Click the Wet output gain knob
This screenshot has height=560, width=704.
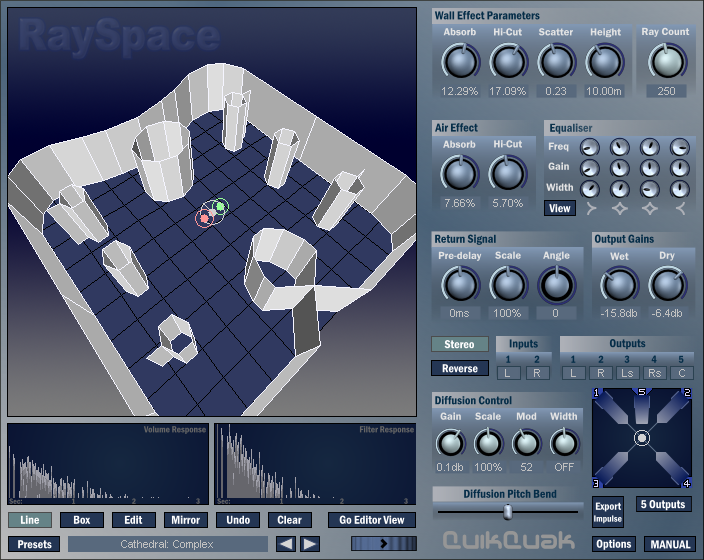pos(619,285)
